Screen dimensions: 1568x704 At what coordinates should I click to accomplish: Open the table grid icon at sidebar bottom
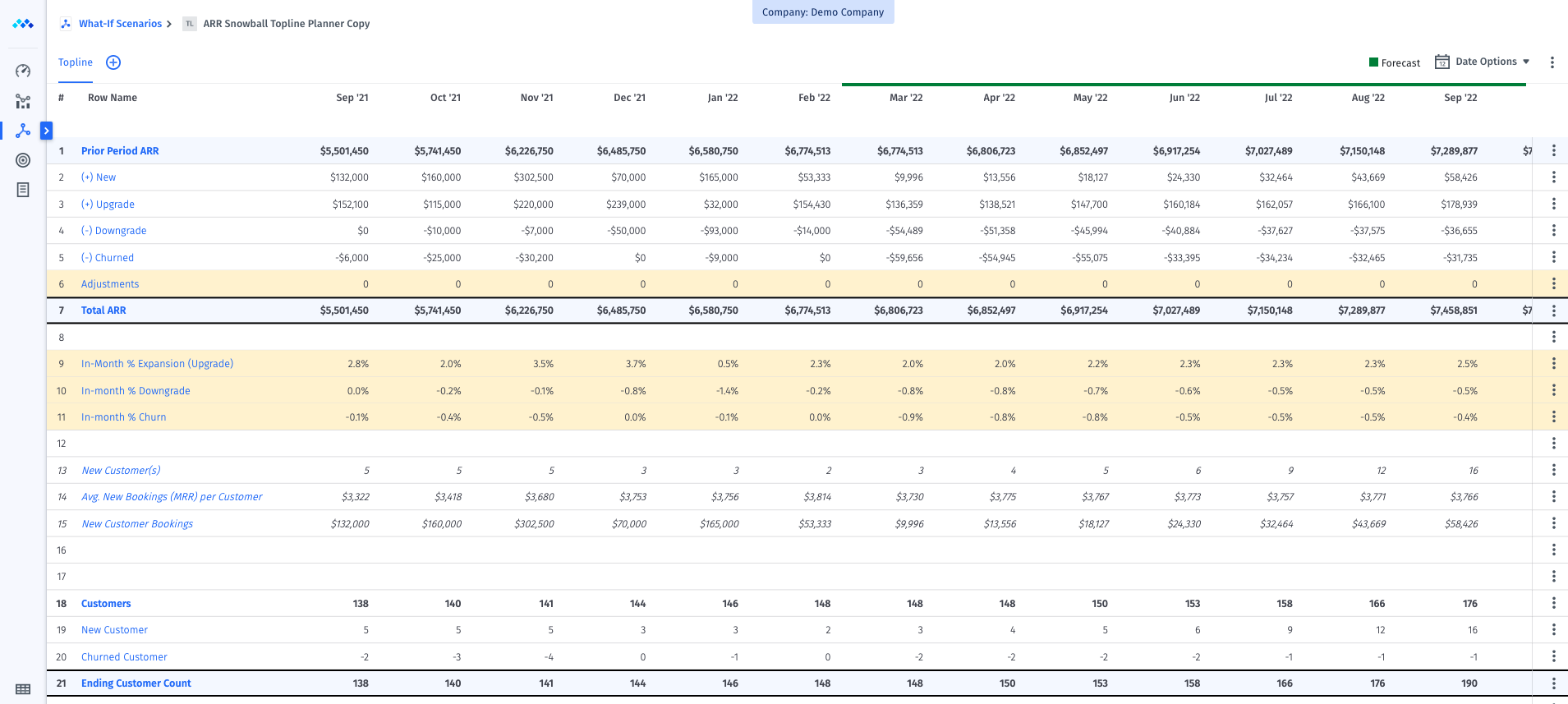[x=23, y=689]
